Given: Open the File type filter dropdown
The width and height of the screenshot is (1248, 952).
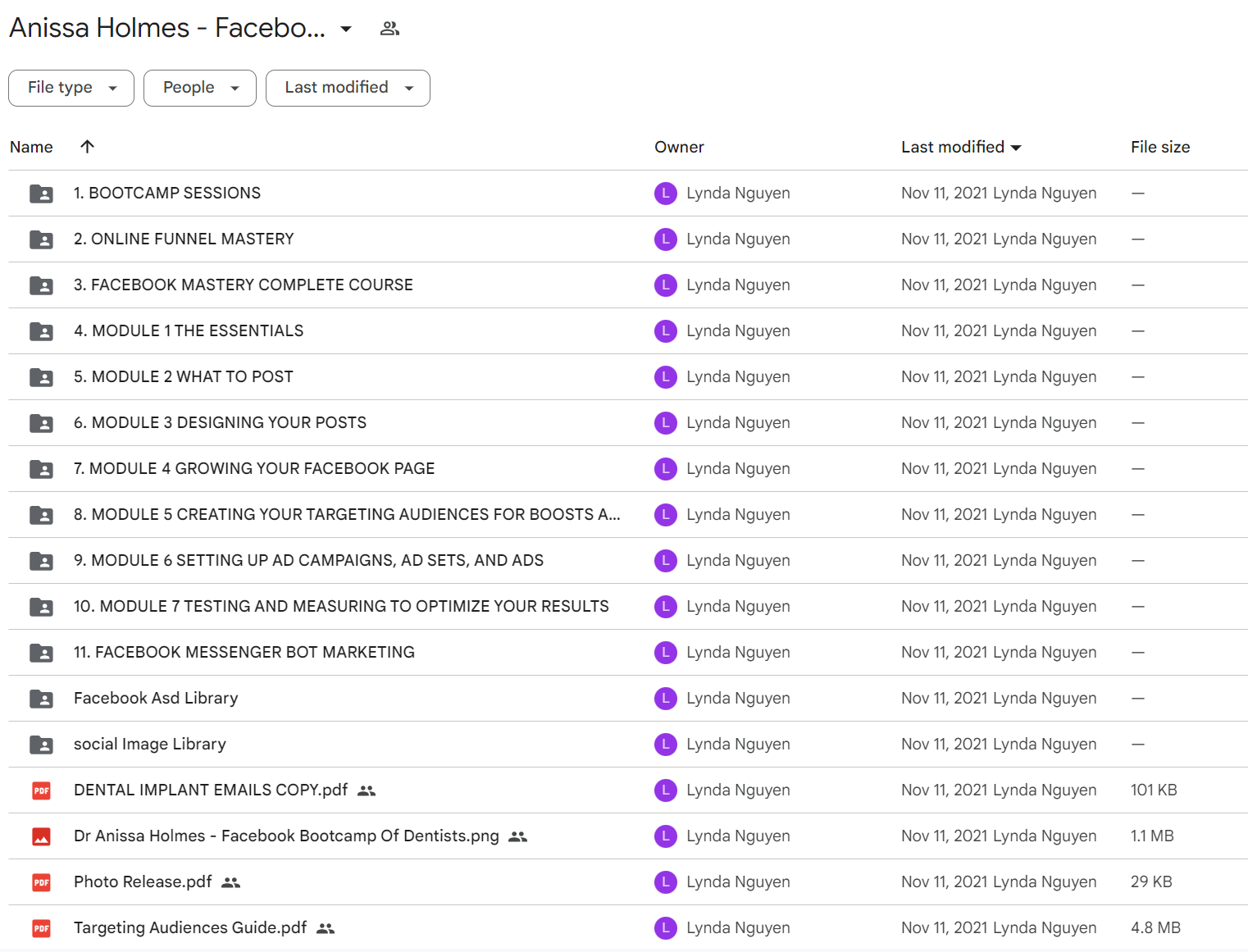Looking at the screenshot, I should (71, 88).
